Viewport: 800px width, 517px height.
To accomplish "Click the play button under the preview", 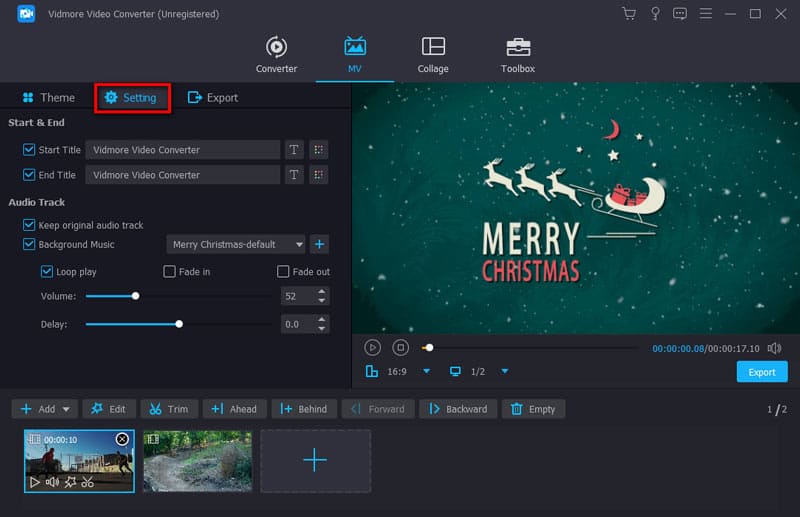I will [372, 347].
